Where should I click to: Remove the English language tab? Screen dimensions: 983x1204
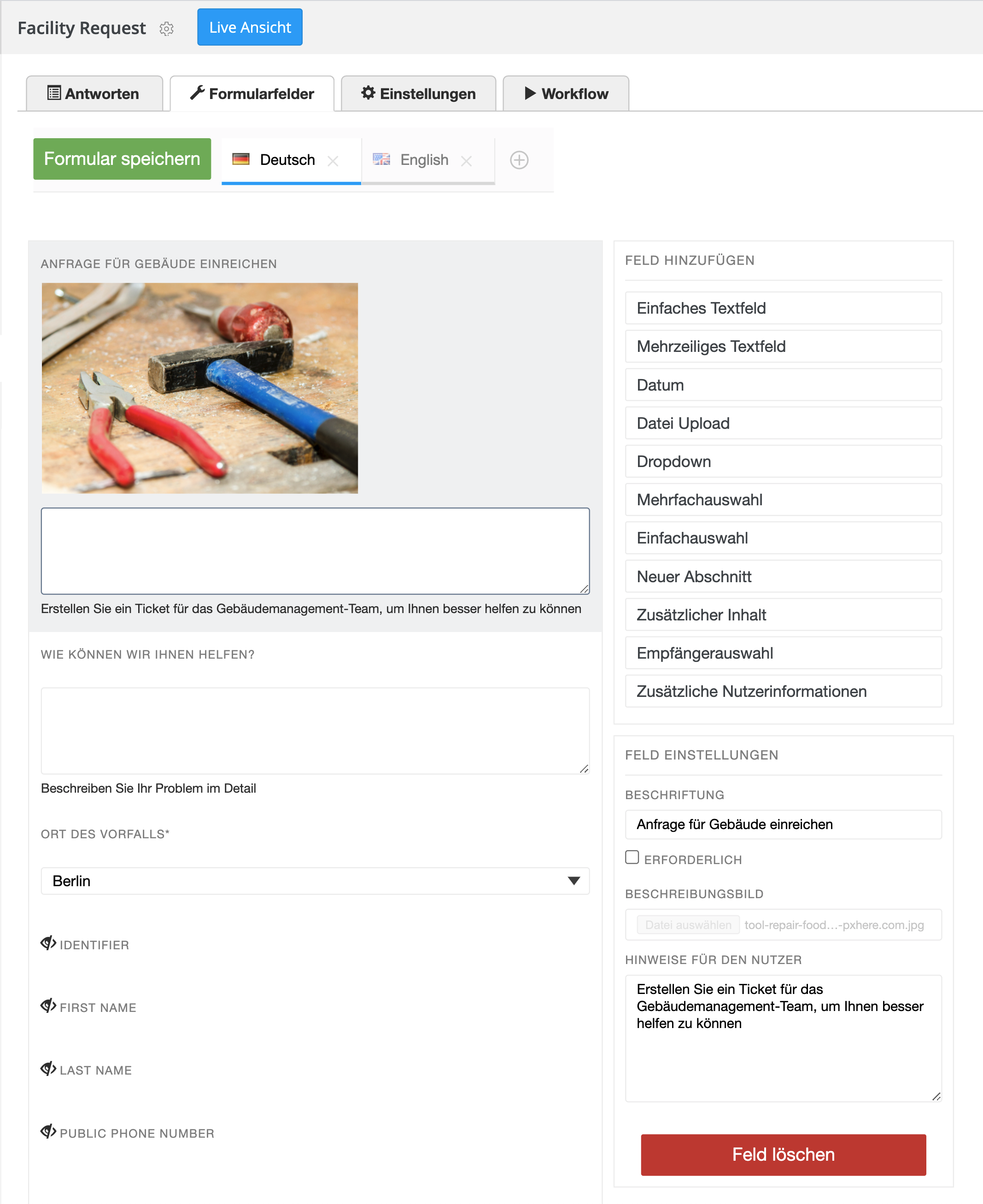point(466,161)
